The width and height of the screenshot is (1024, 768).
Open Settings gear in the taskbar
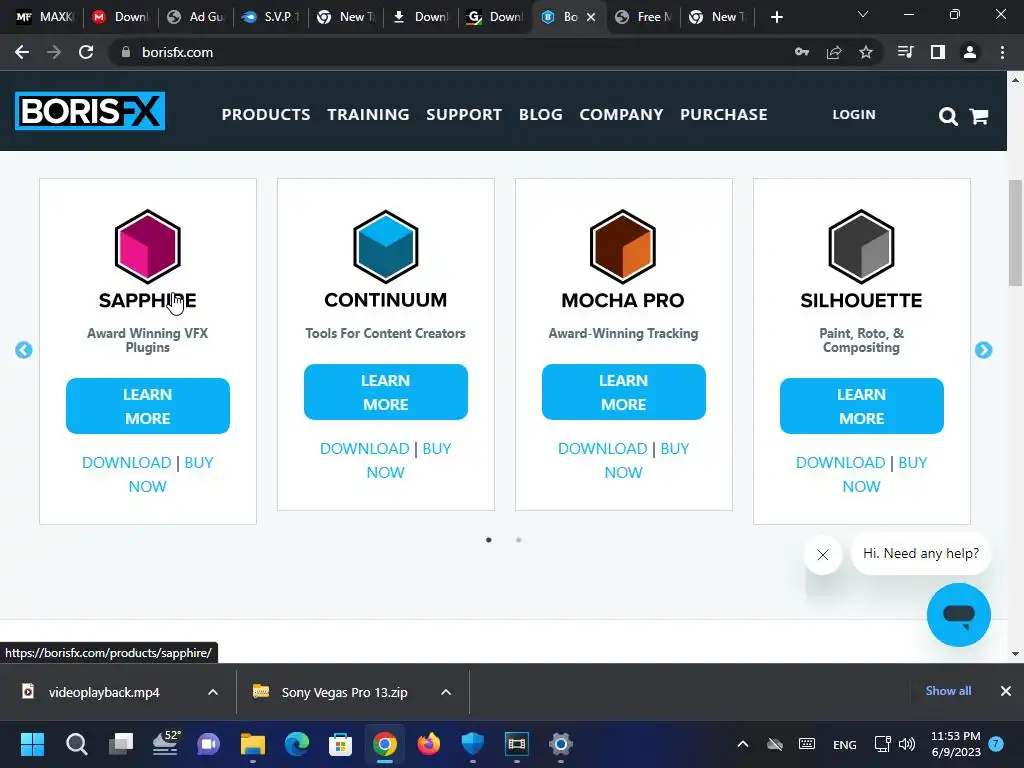pyautogui.click(x=560, y=744)
